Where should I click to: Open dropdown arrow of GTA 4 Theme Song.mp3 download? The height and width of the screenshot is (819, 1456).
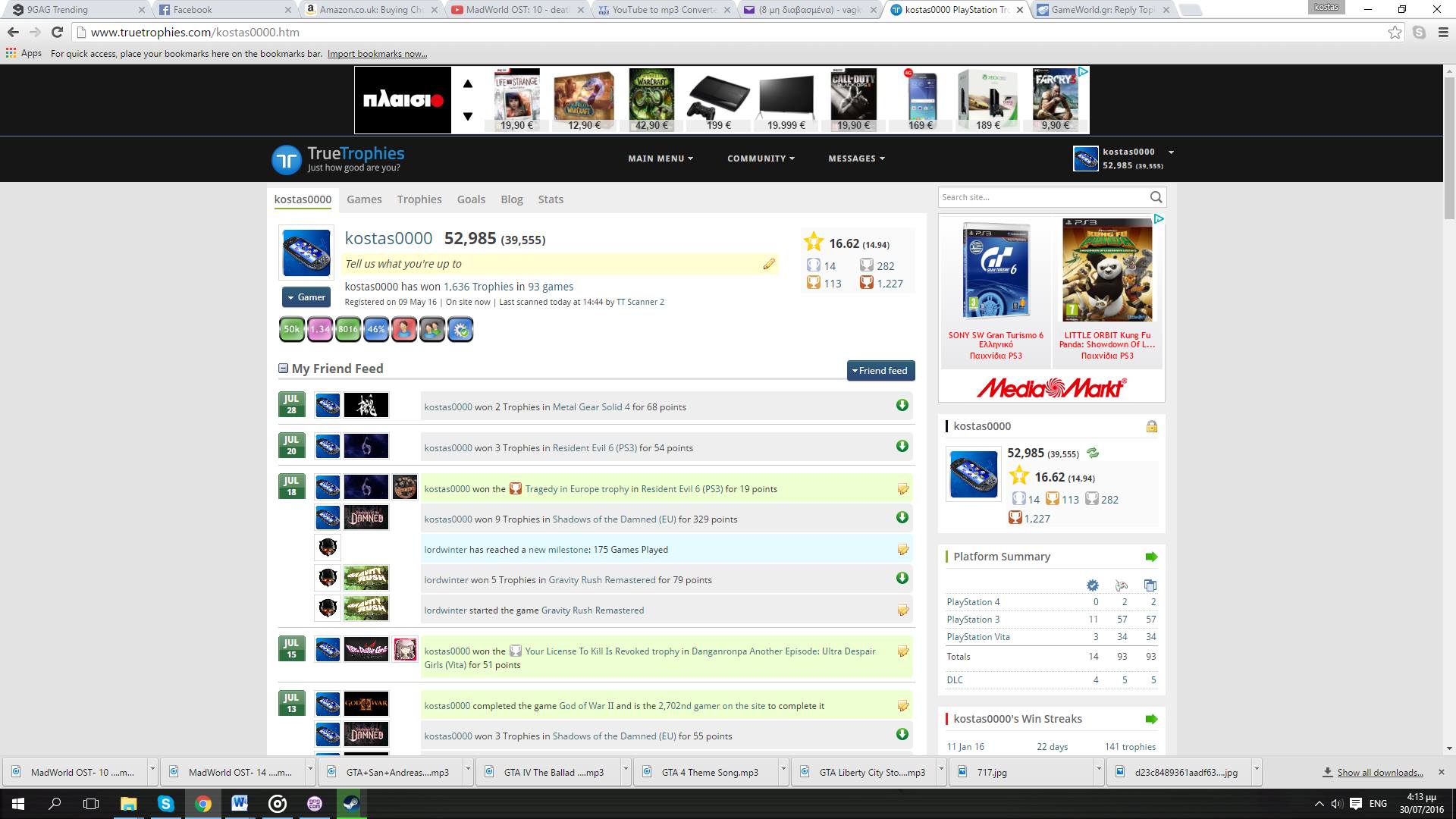point(783,771)
